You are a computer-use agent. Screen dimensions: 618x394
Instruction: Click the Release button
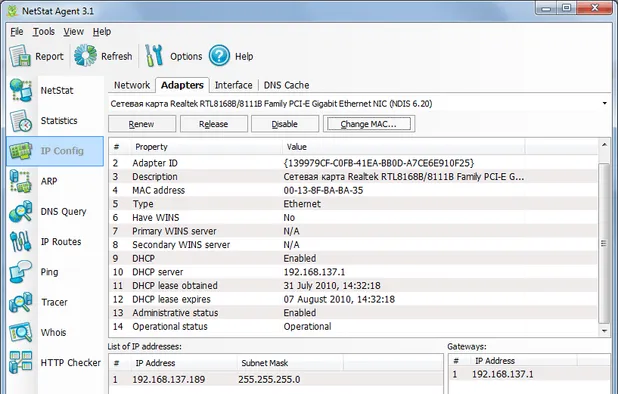coord(214,124)
